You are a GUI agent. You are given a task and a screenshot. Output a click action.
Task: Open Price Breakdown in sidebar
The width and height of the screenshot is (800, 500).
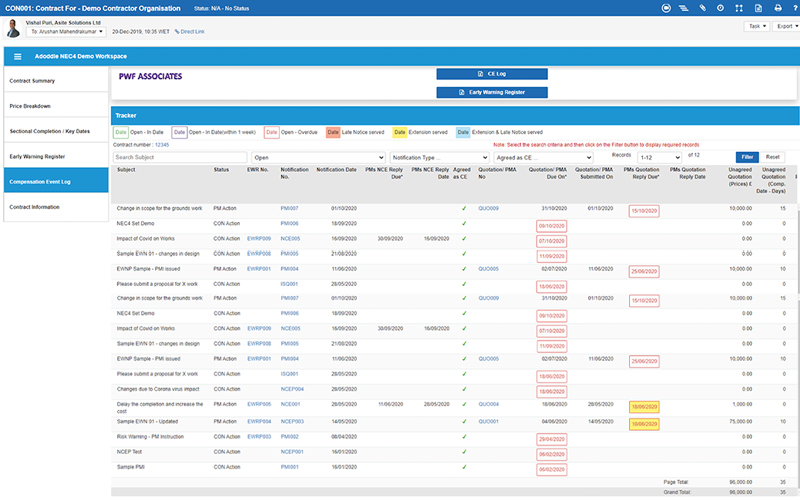click(x=56, y=106)
